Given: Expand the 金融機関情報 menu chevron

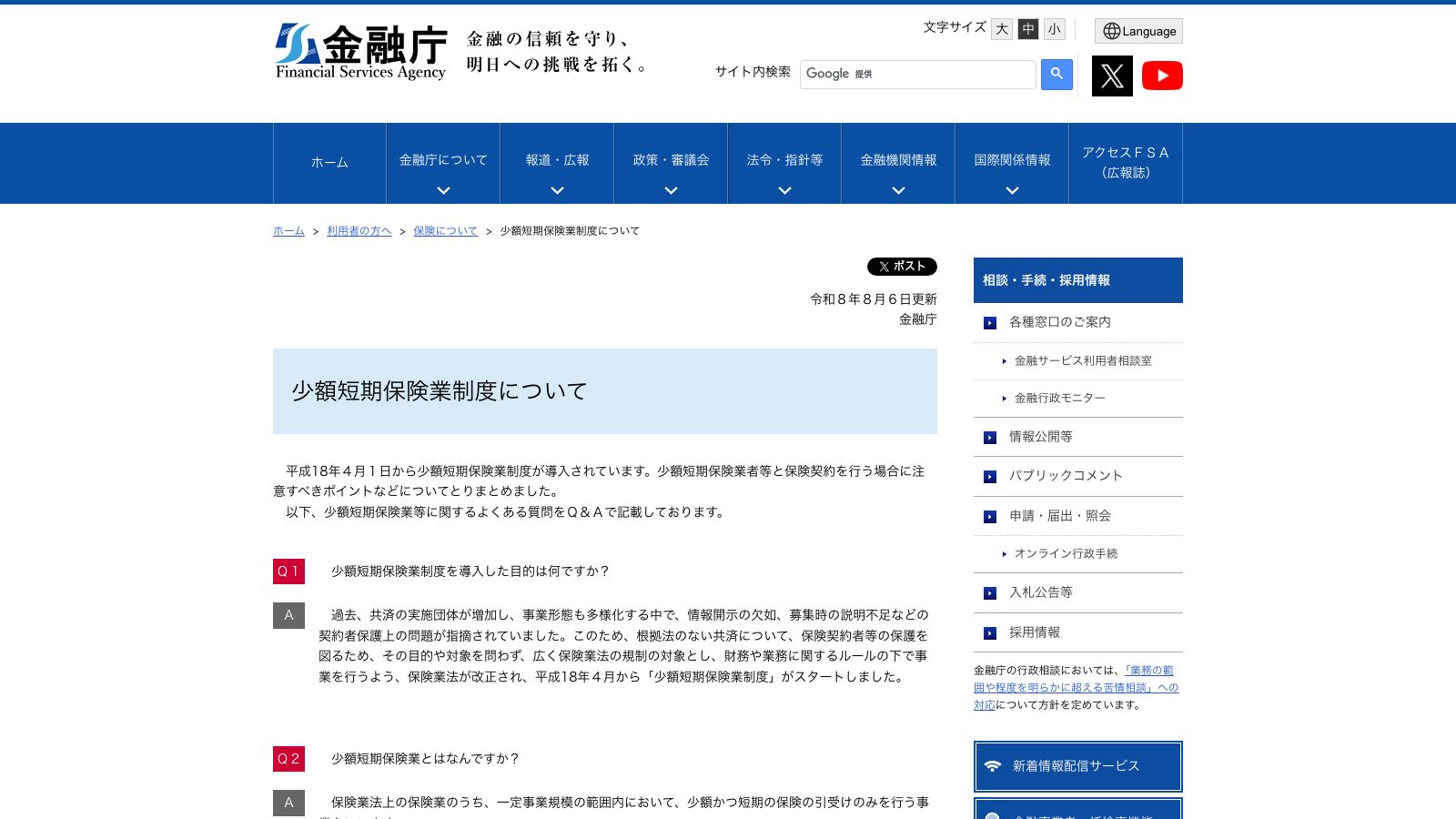Looking at the screenshot, I should (898, 191).
